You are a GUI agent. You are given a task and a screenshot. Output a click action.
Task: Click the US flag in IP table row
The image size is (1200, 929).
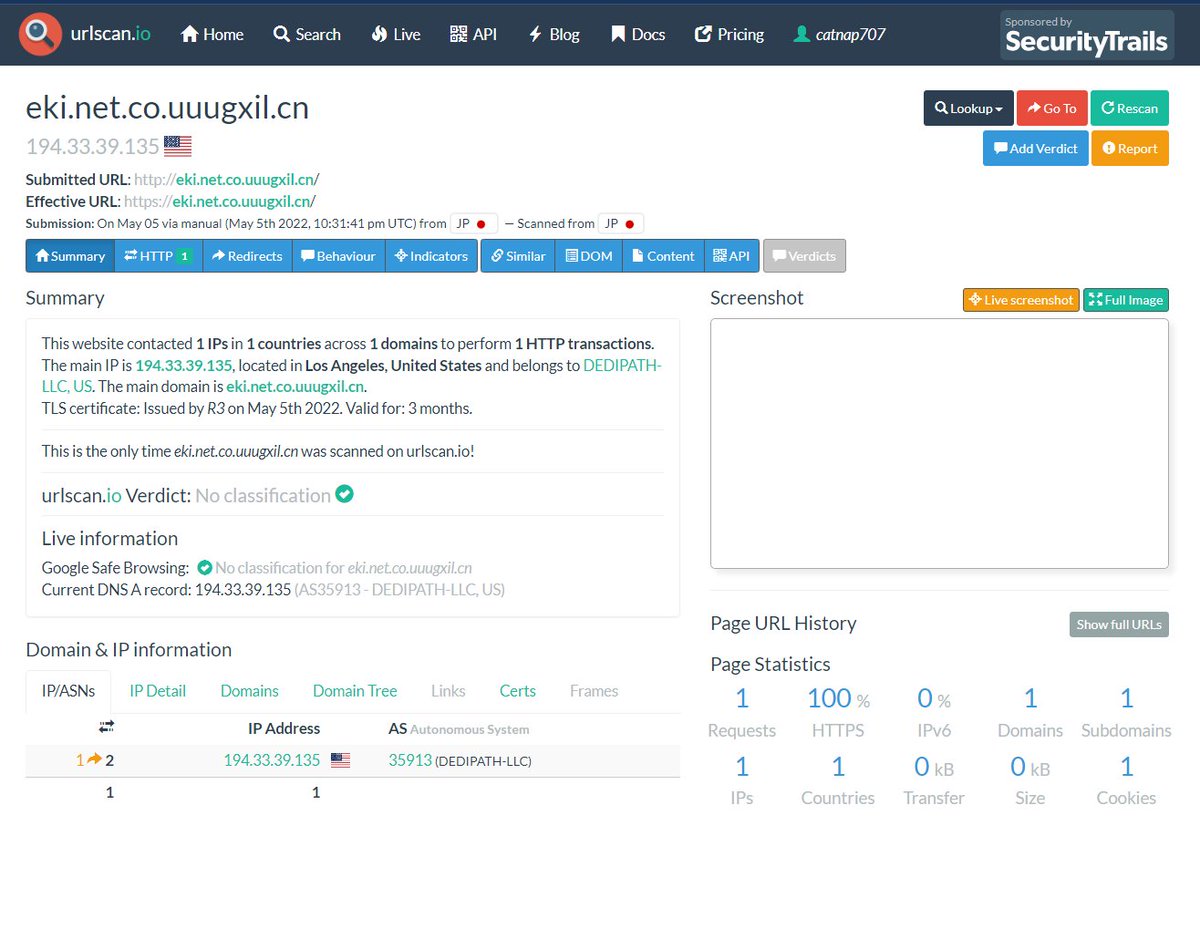(340, 760)
